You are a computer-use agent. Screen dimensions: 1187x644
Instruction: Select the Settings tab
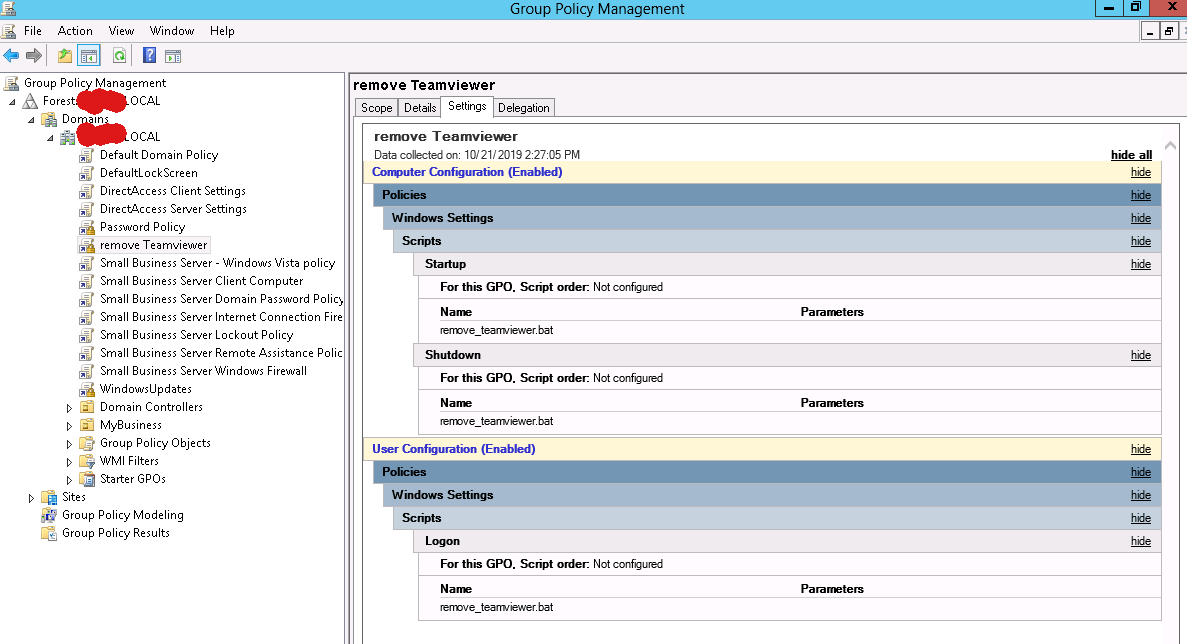tap(467, 107)
